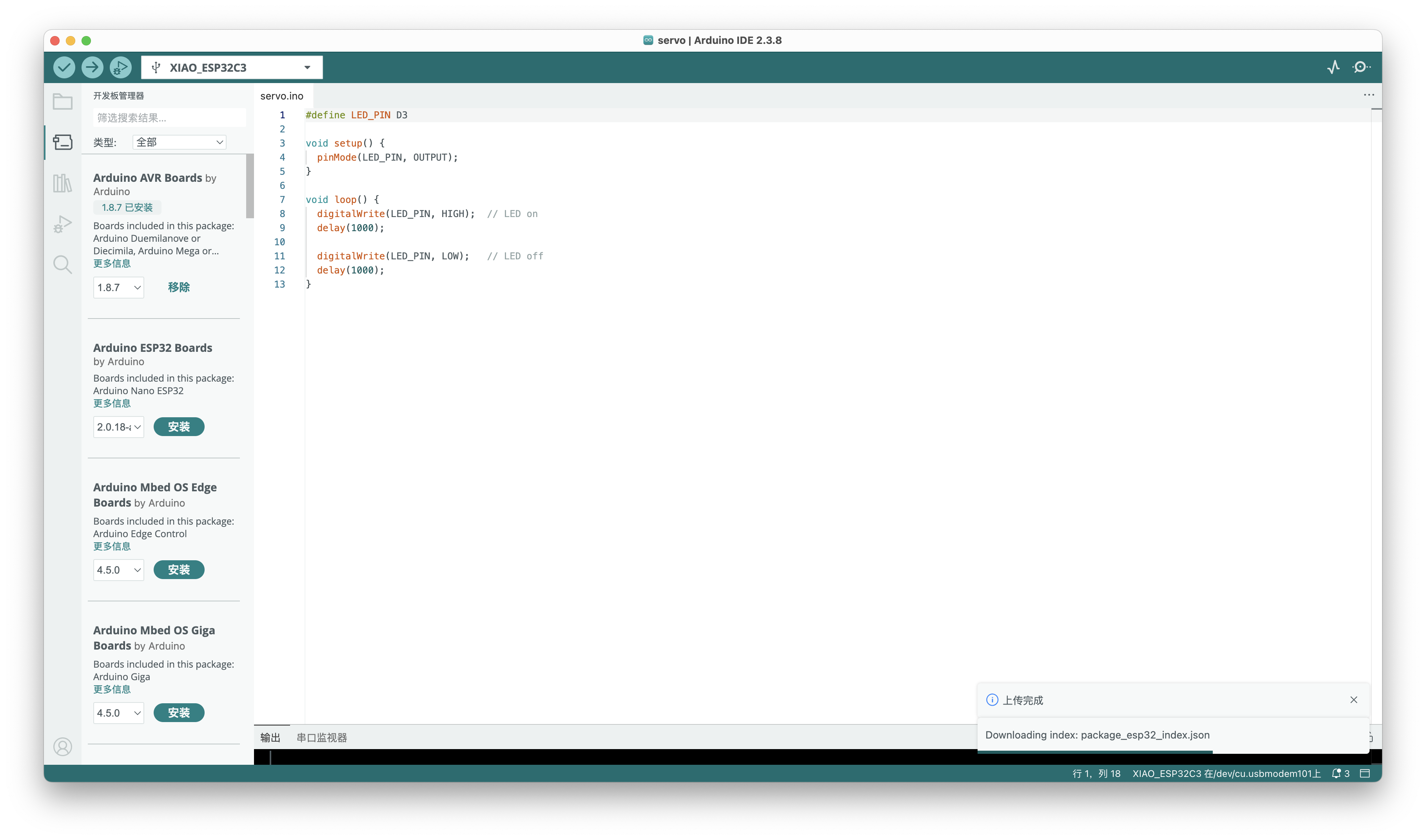Click 移除 to remove Arduino AVR Boards
Viewport: 1426px width, 840px height.
point(179,288)
